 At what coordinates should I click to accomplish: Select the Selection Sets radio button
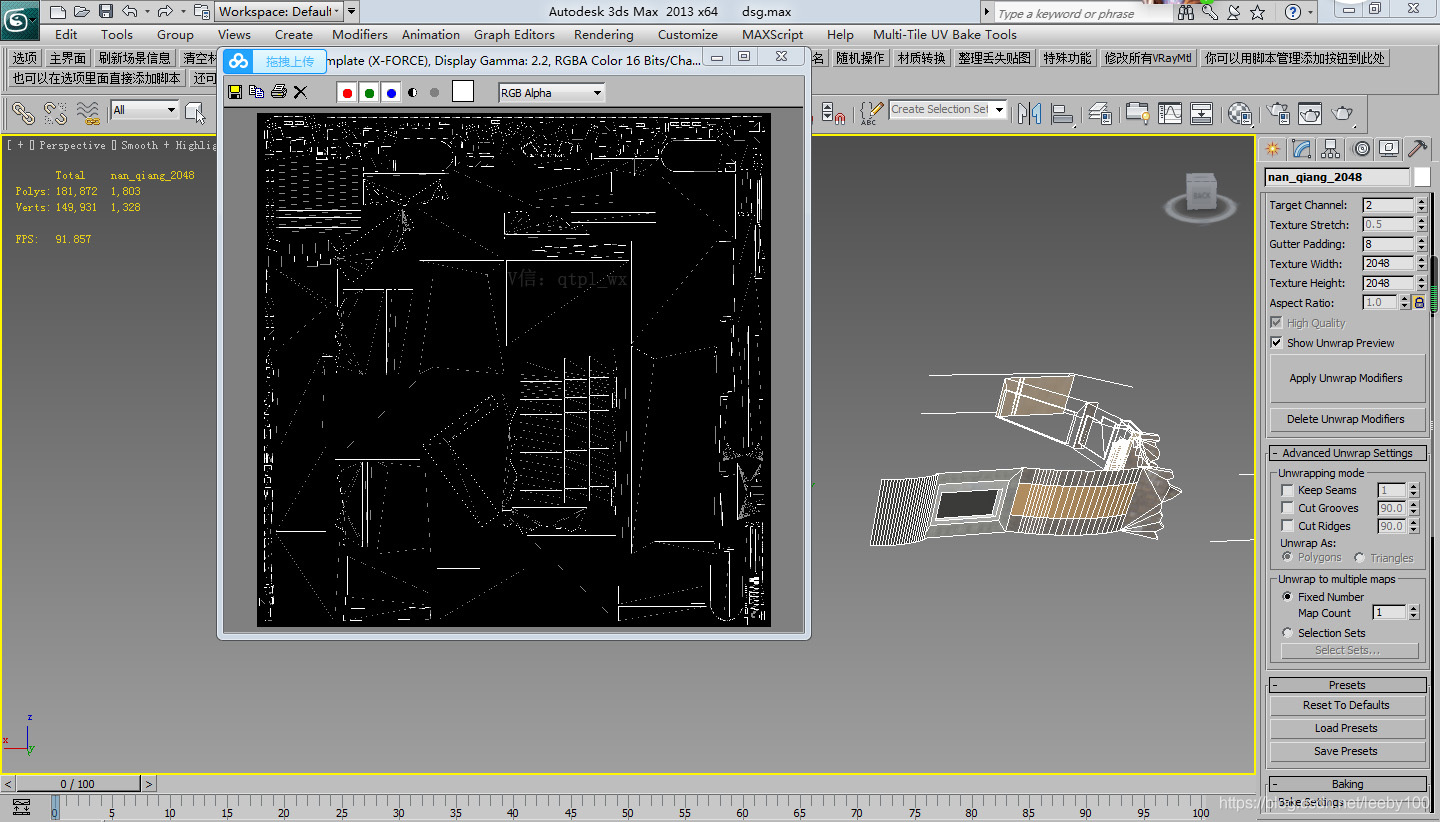[1287, 633]
